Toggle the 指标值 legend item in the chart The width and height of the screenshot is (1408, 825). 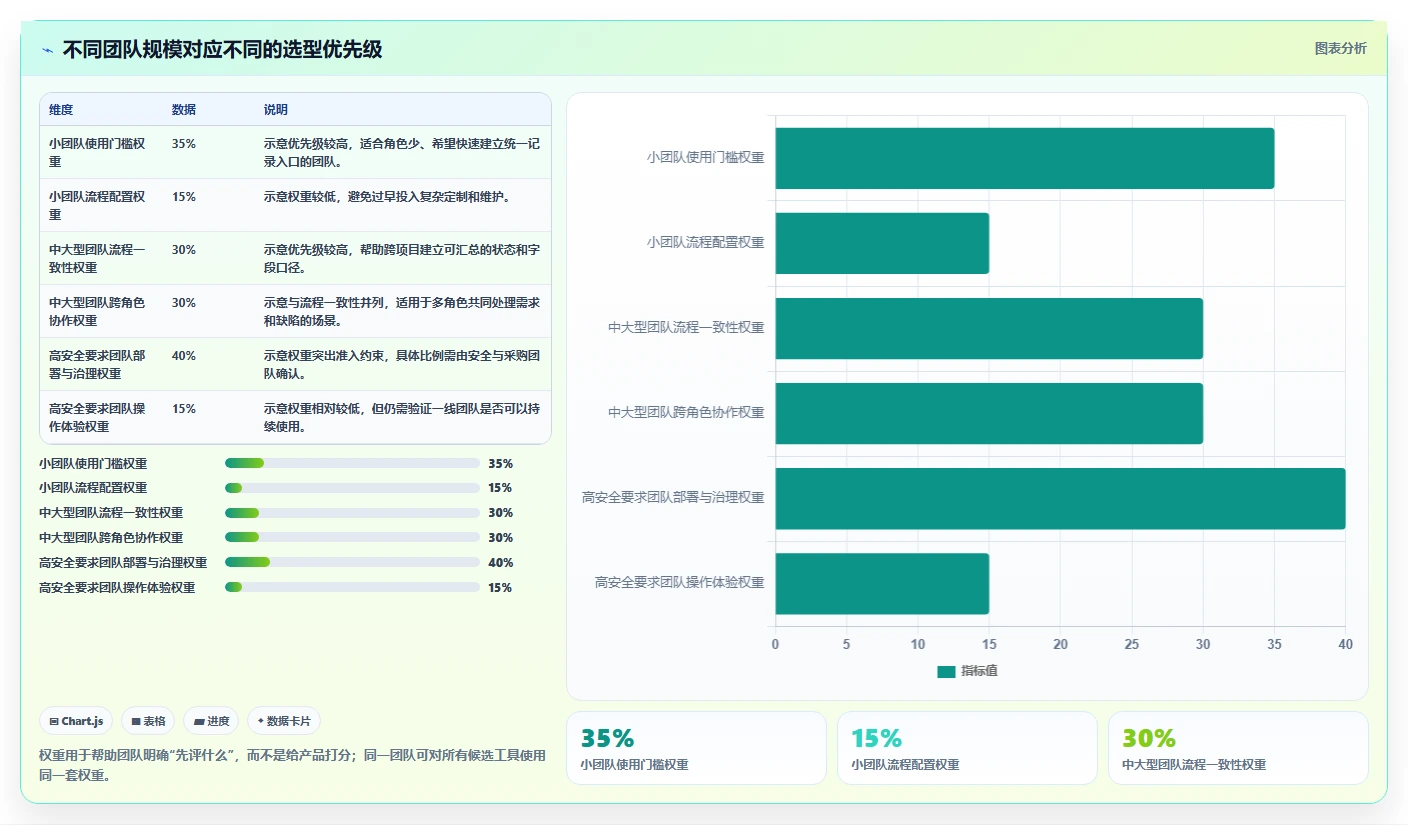(x=967, y=671)
